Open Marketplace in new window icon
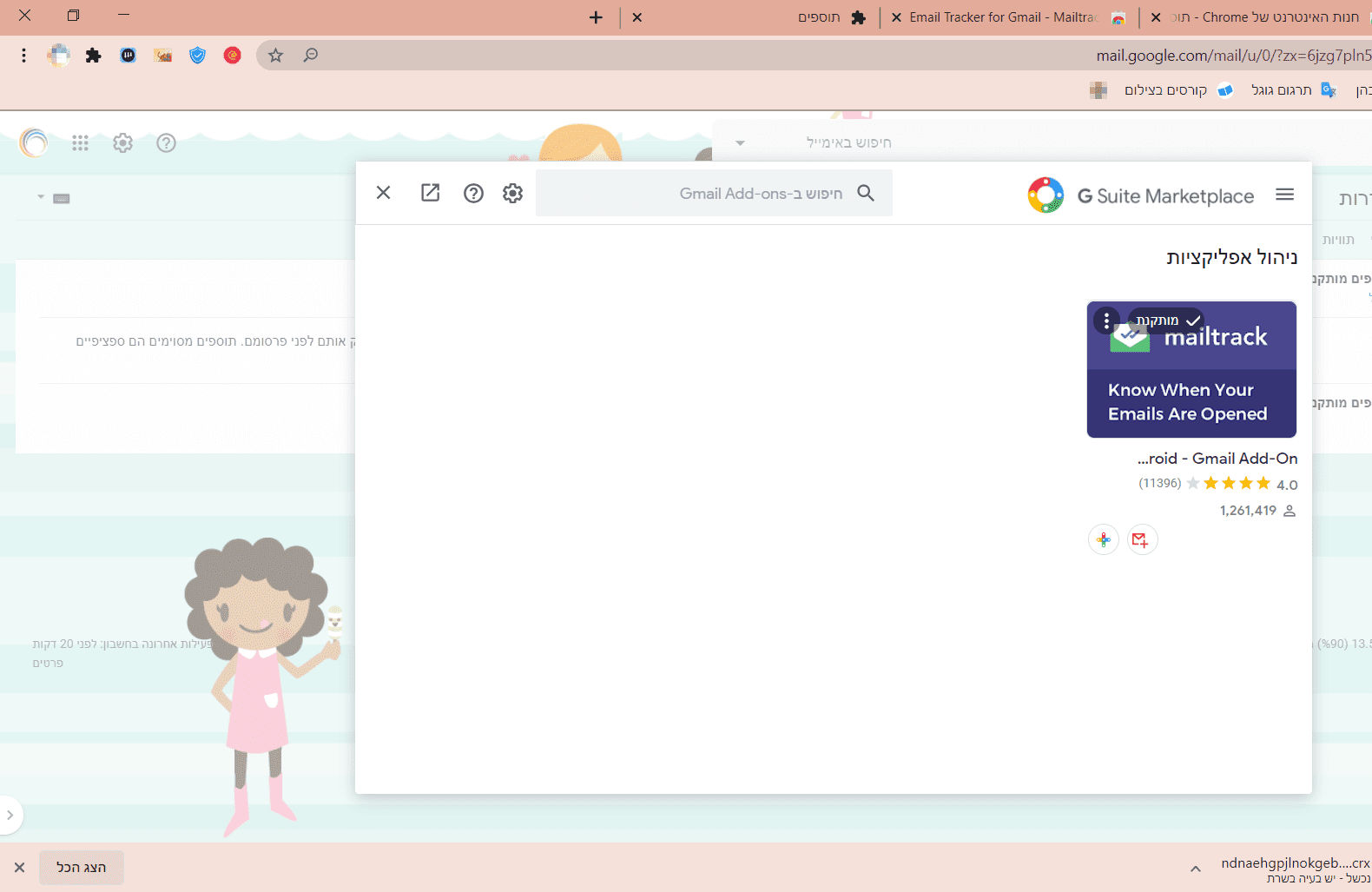The height and width of the screenshot is (892, 1372). 430,193
